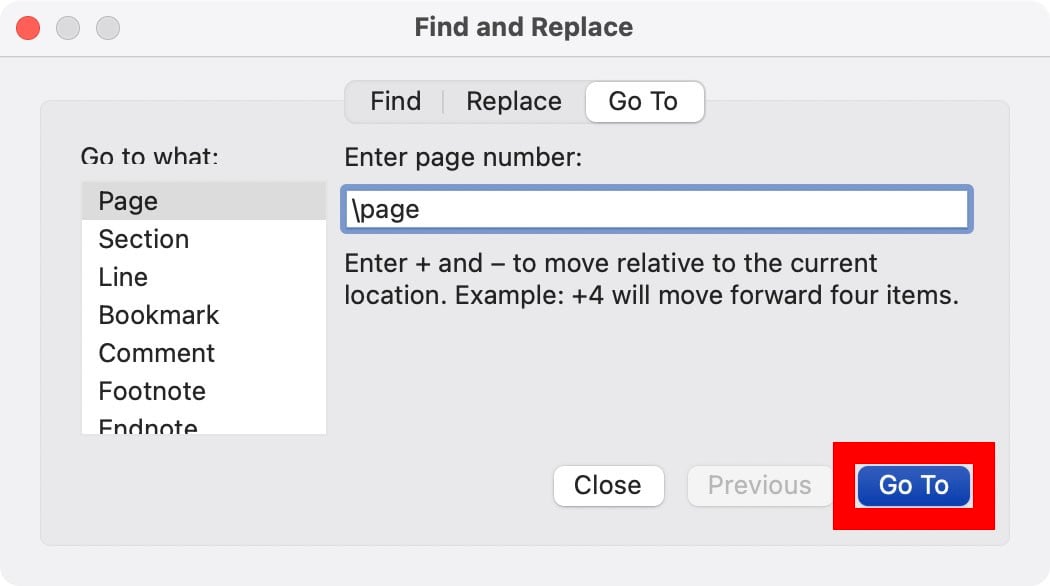Click the page number text field

coord(655,210)
